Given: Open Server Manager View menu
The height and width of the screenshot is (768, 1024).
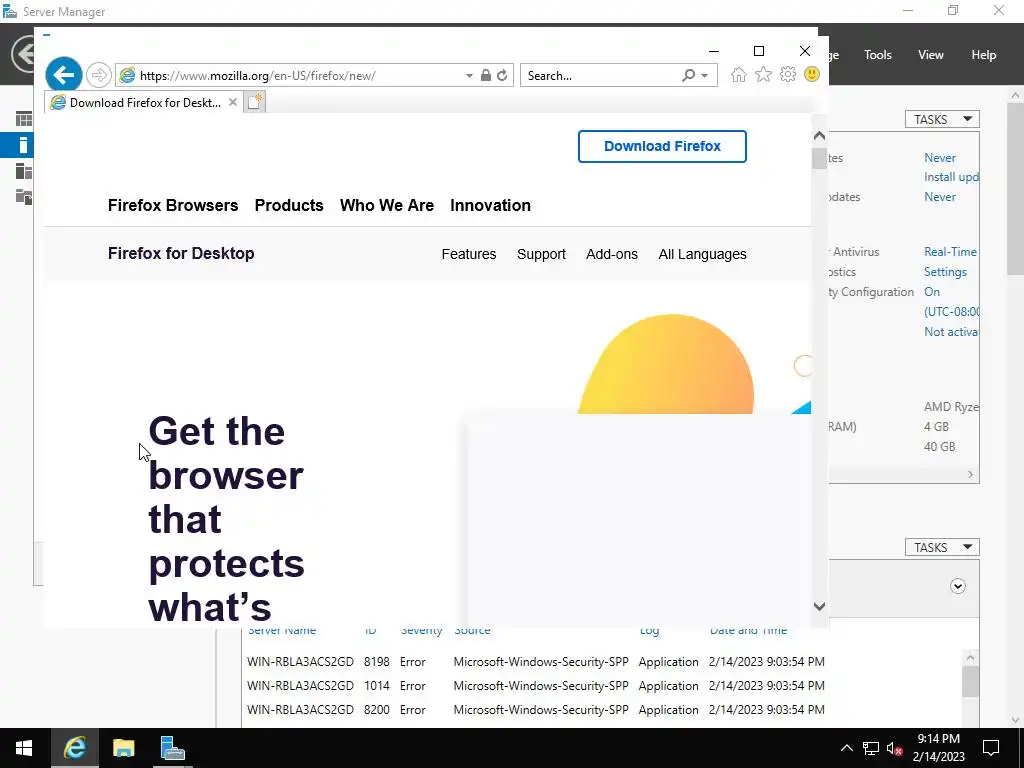Looking at the screenshot, I should (931, 55).
